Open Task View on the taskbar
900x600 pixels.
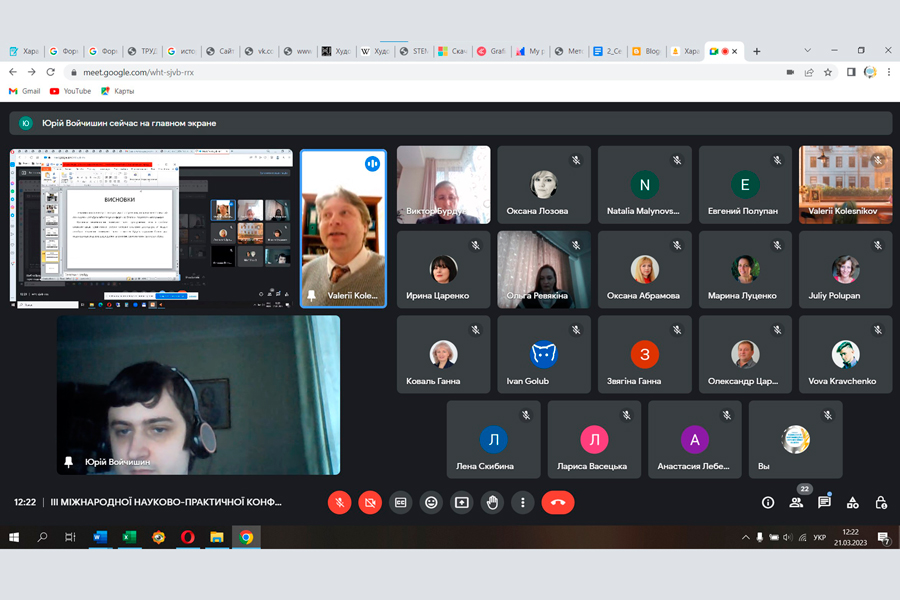pos(70,537)
